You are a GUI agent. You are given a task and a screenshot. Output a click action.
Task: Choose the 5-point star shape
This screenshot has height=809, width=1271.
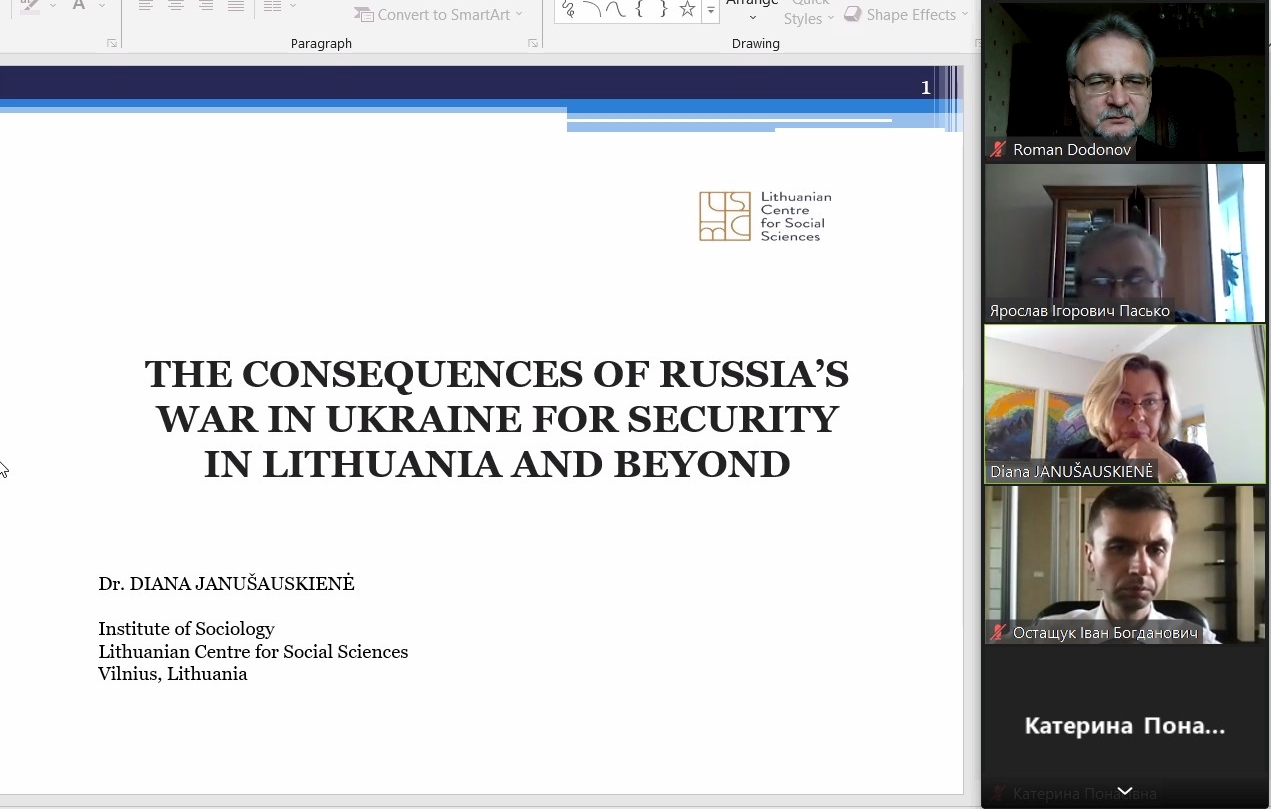[x=687, y=10]
